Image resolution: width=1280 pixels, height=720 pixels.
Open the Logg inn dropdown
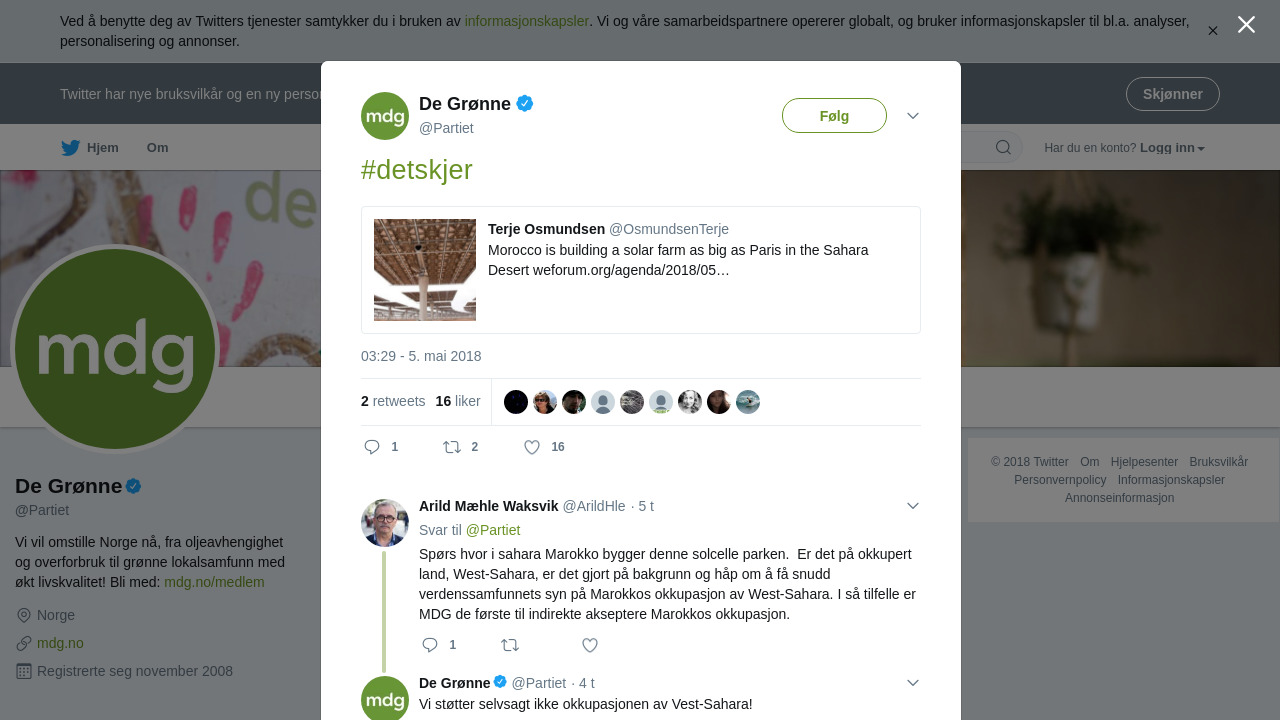click(x=1172, y=148)
